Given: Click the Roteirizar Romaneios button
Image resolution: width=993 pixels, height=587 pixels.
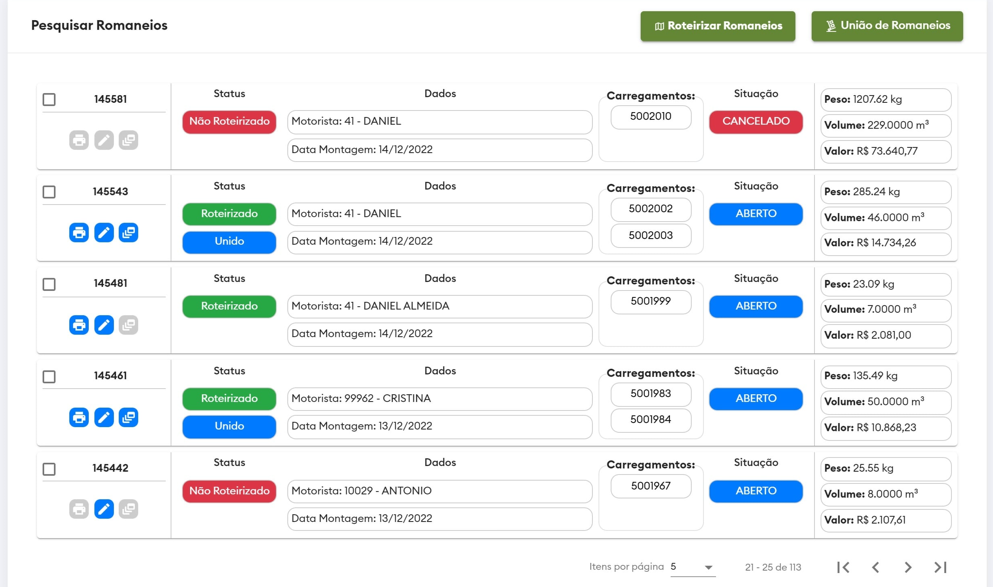Looking at the screenshot, I should [x=717, y=26].
